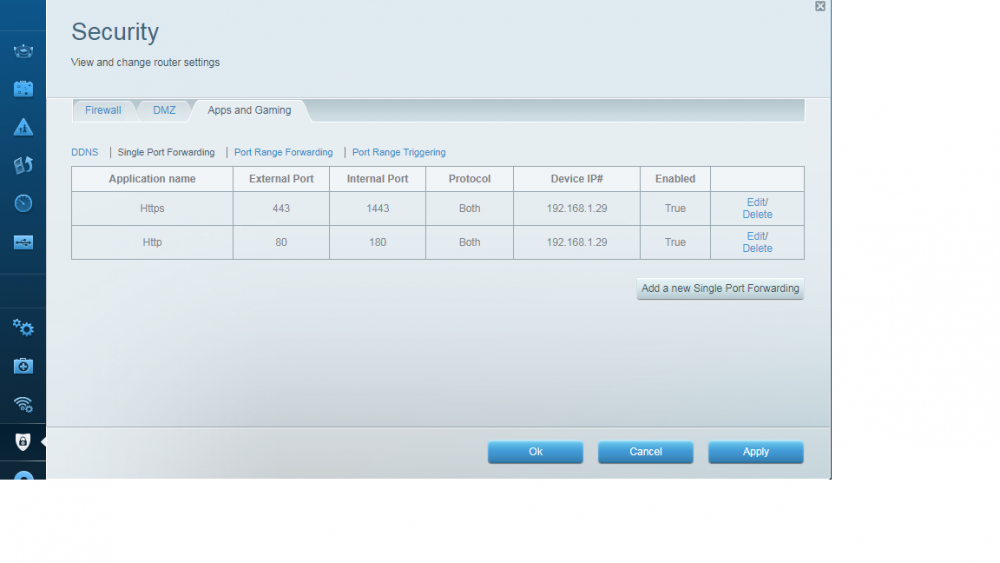This screenshot has width=1000, height=563.
Task: Open Parental Controls warning triangle icon
Action: [x=23, y=127]
